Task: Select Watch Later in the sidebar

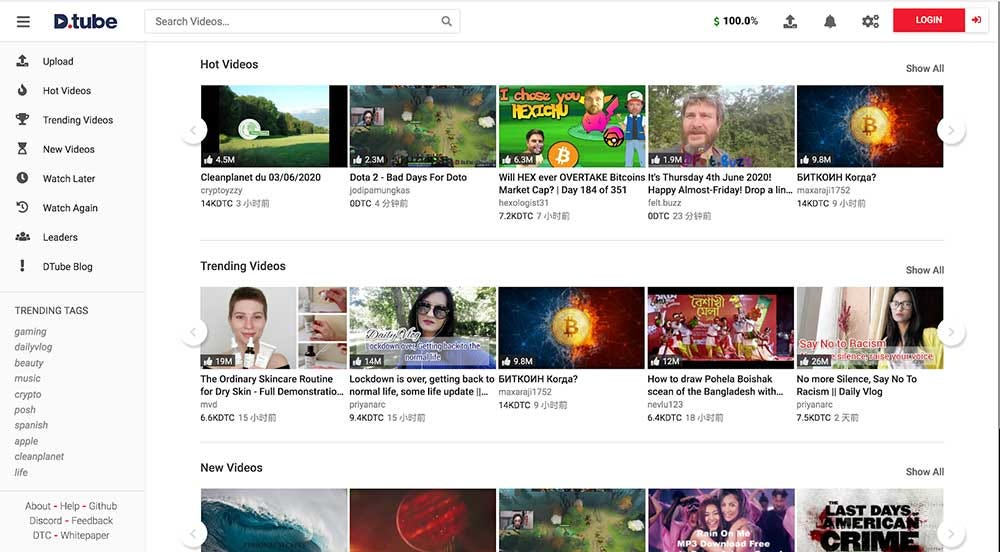Action: tap(69, 178)
